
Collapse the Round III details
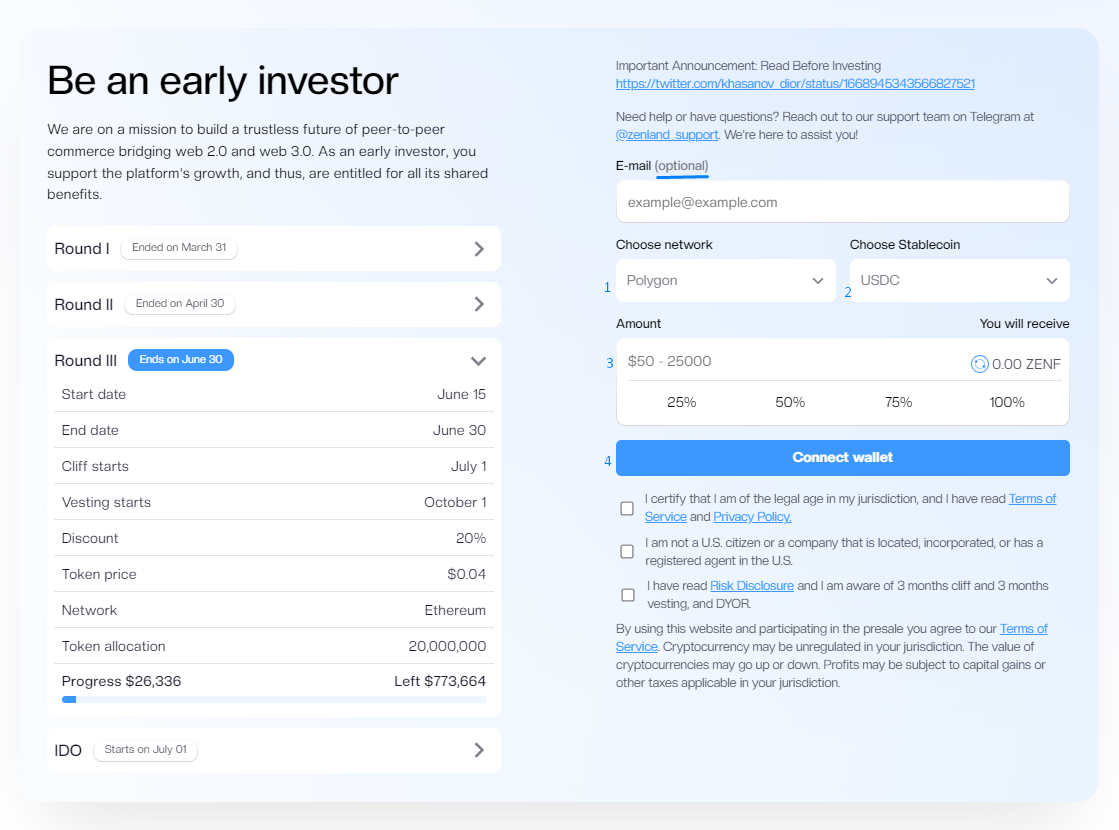[x=477, y=360]
